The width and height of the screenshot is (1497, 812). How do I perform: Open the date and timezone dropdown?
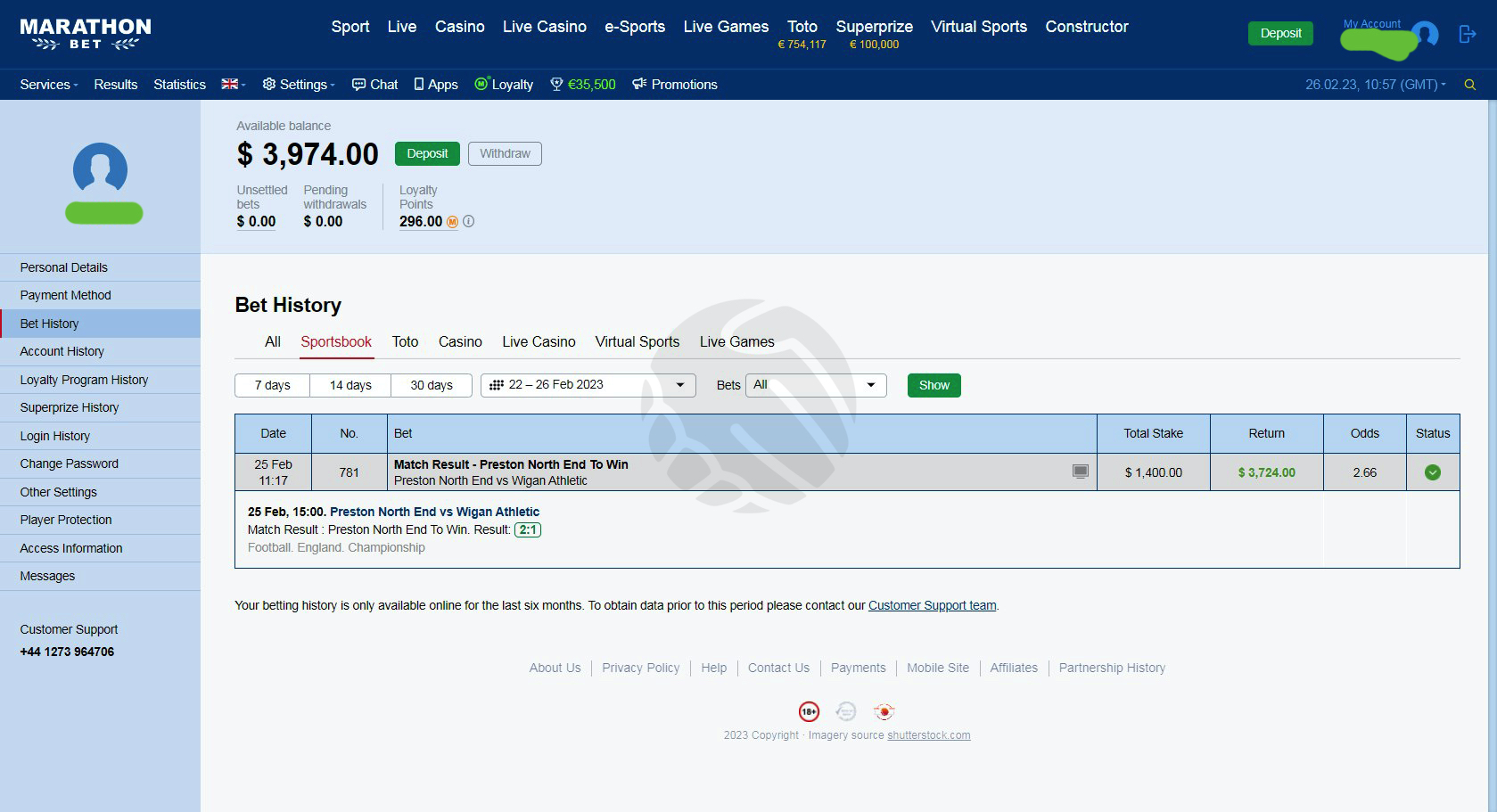(1376, 85)
